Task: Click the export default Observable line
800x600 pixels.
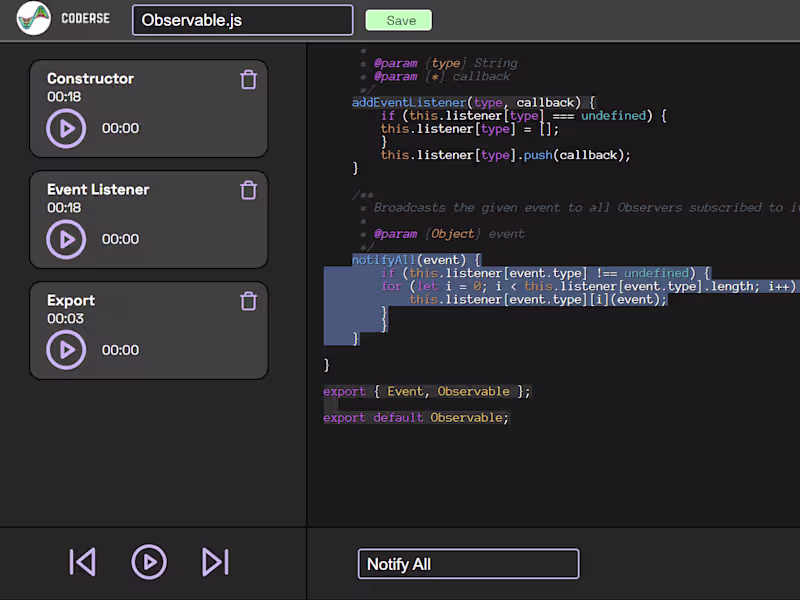Action: point(416,417)
